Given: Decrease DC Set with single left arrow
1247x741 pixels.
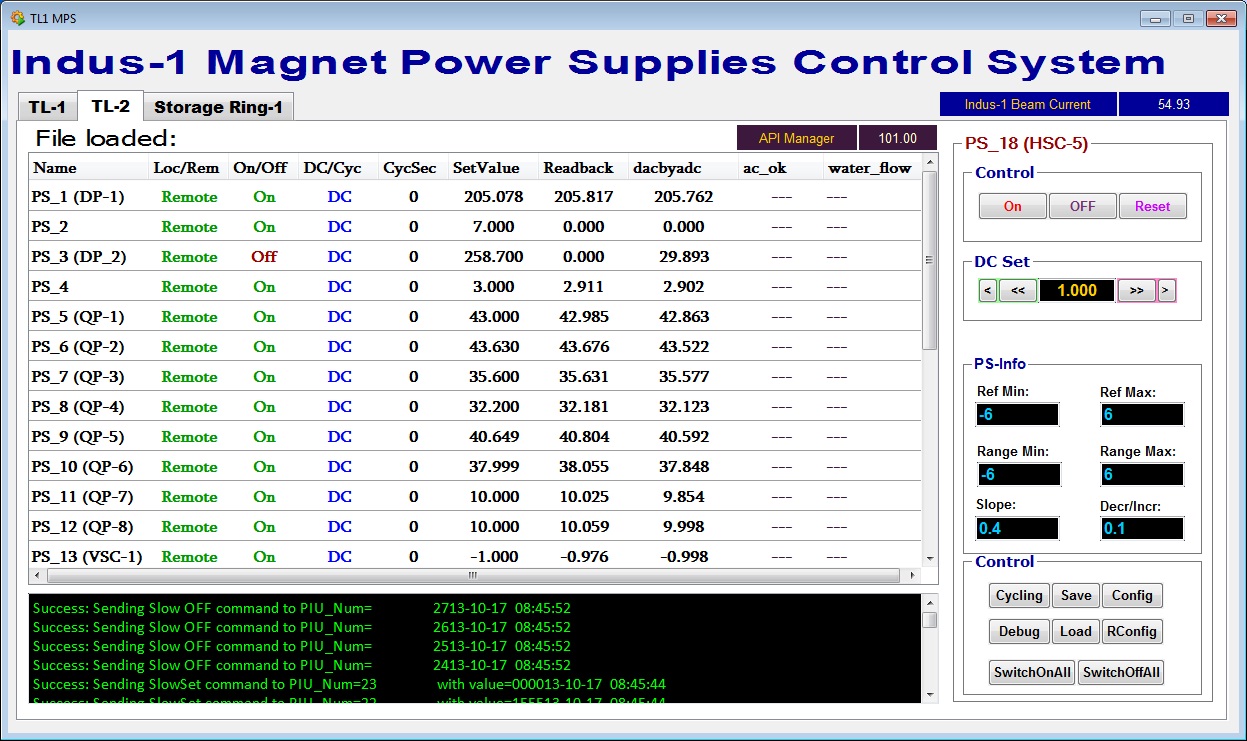Looking at the screenshot, I should pos(988,291).
